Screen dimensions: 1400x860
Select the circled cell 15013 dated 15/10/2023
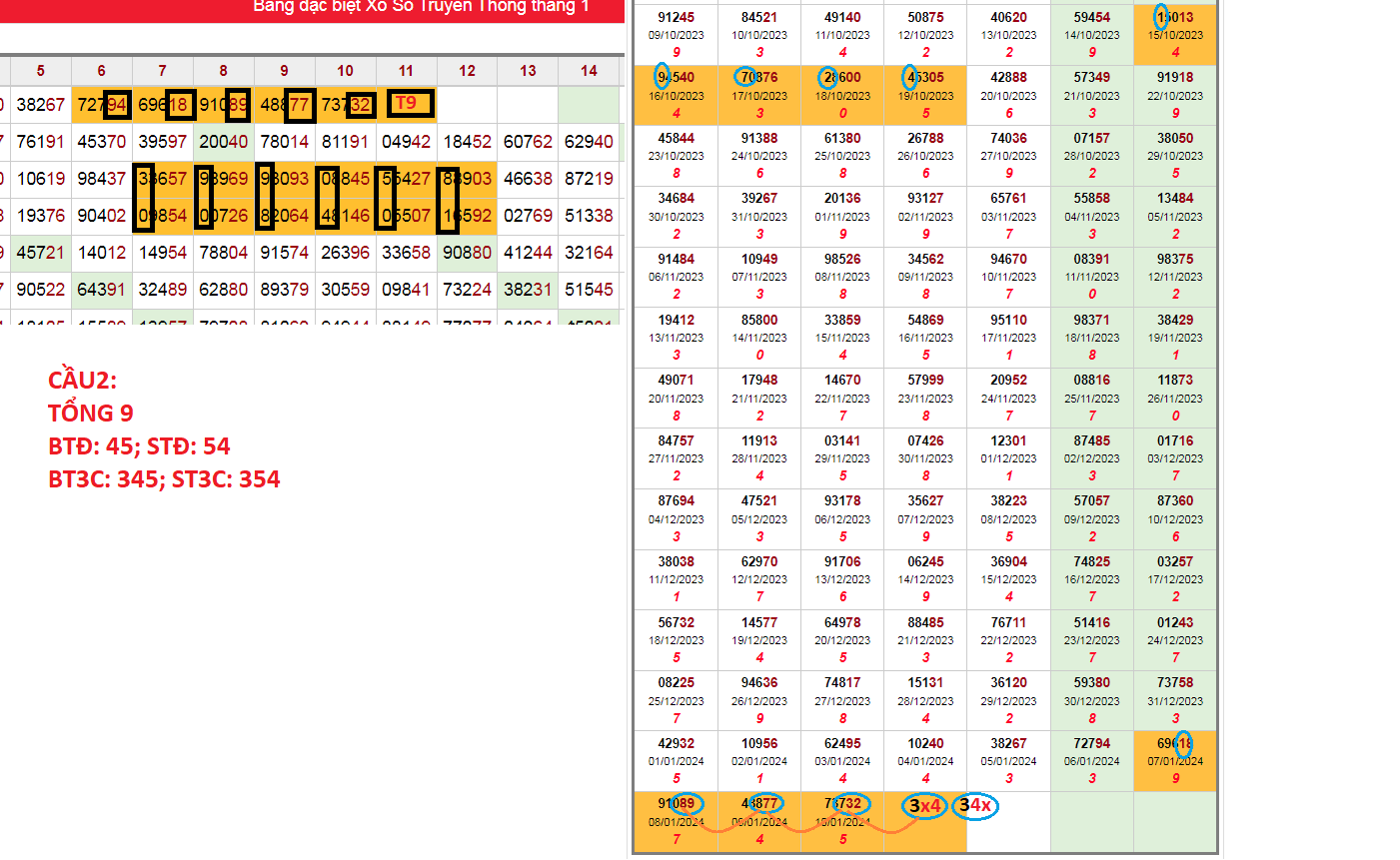pos(1175,34)
